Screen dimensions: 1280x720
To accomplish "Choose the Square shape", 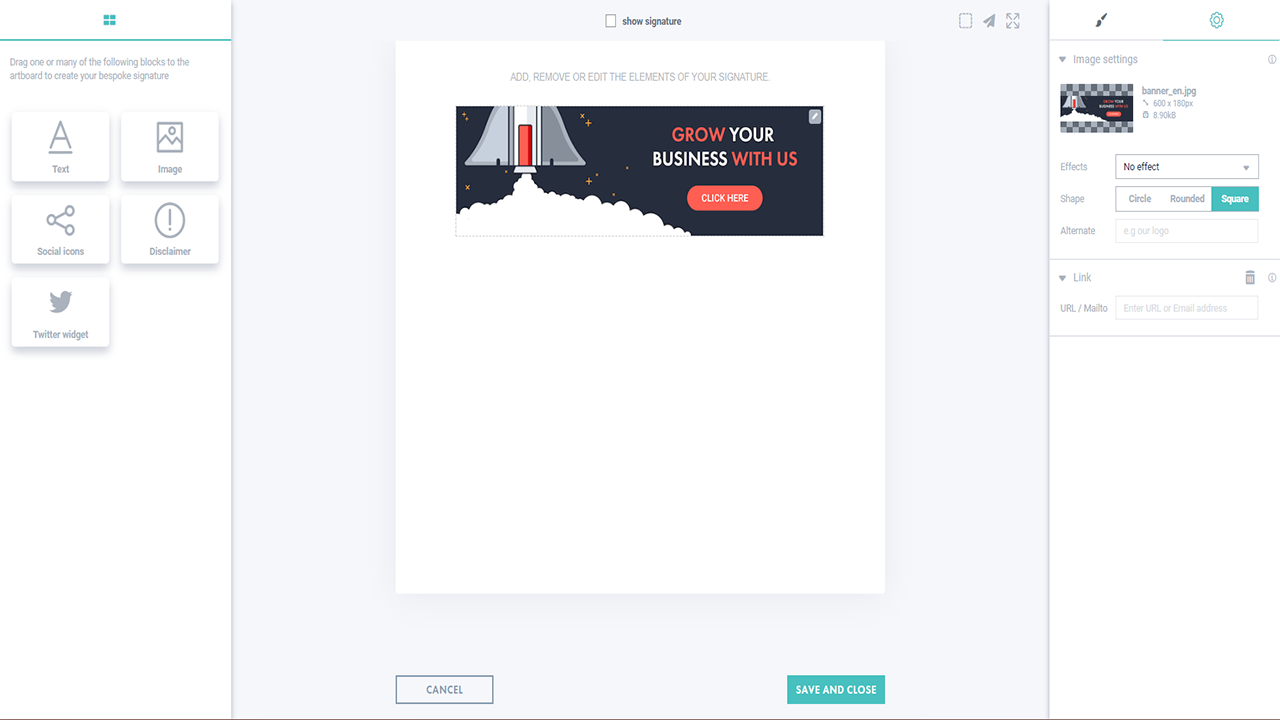I will click(x=1235, y=199).
